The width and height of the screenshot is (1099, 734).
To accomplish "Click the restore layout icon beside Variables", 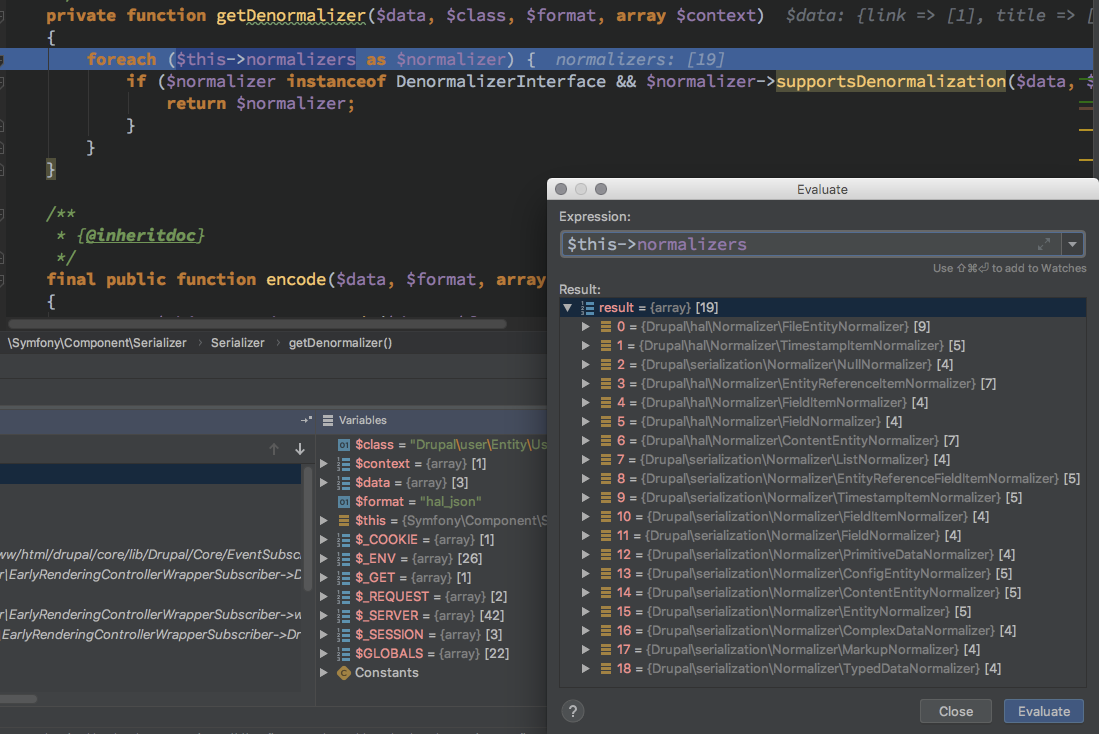I will point(306,420).
